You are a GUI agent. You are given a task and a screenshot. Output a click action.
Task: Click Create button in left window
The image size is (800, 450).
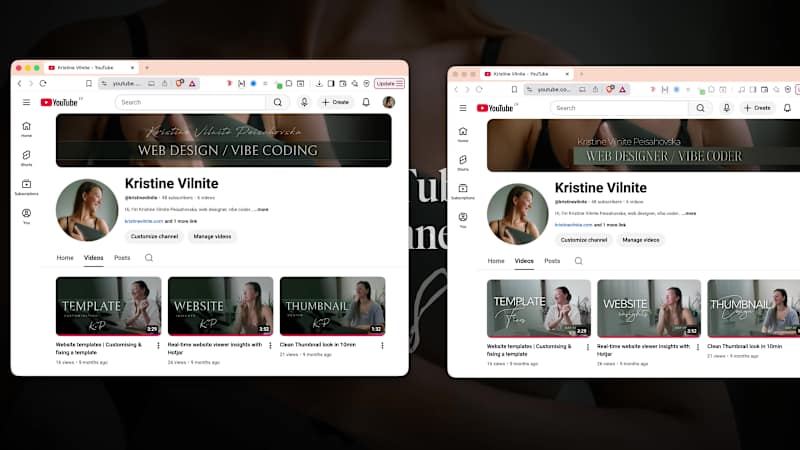pyautogui.click(x=335, y=103)
